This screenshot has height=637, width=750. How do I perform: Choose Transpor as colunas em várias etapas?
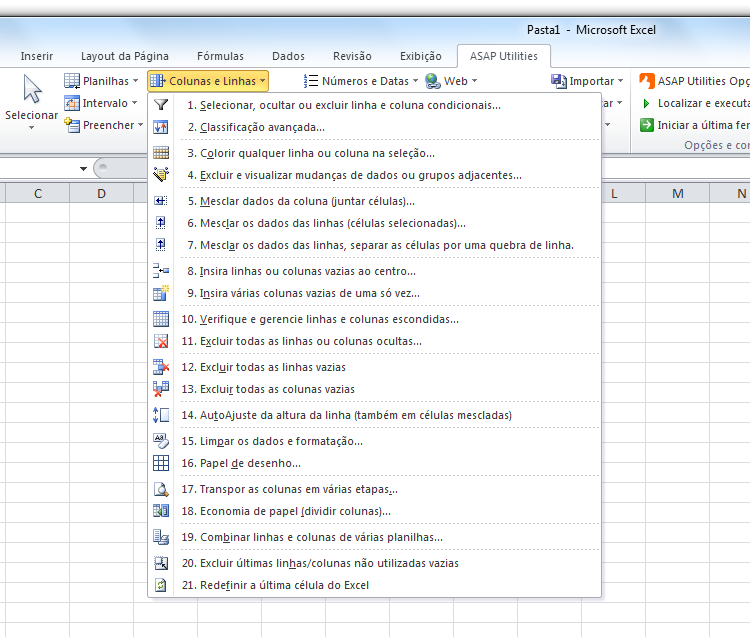(375, 489)
